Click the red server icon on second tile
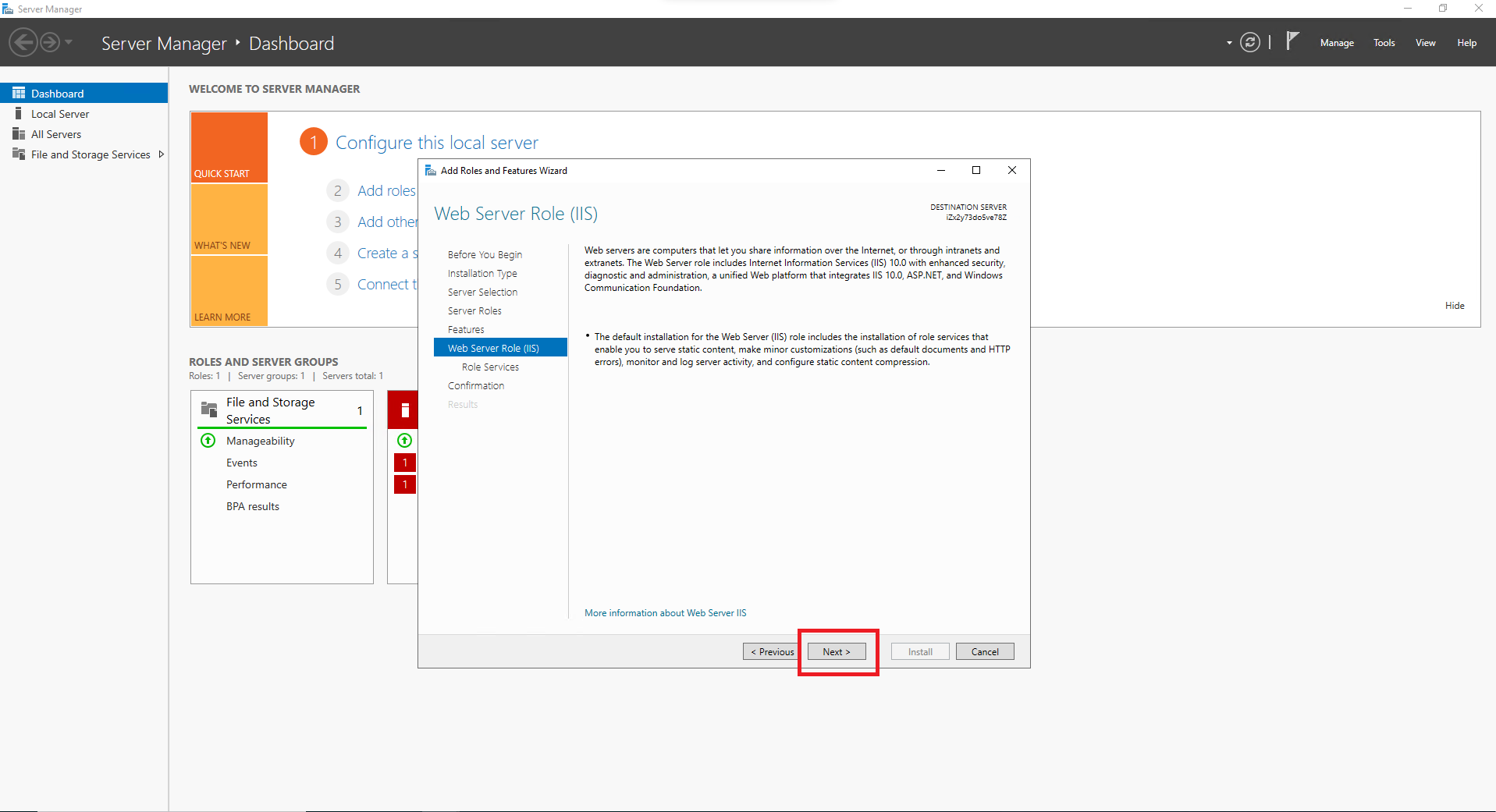 click(405, 410)
